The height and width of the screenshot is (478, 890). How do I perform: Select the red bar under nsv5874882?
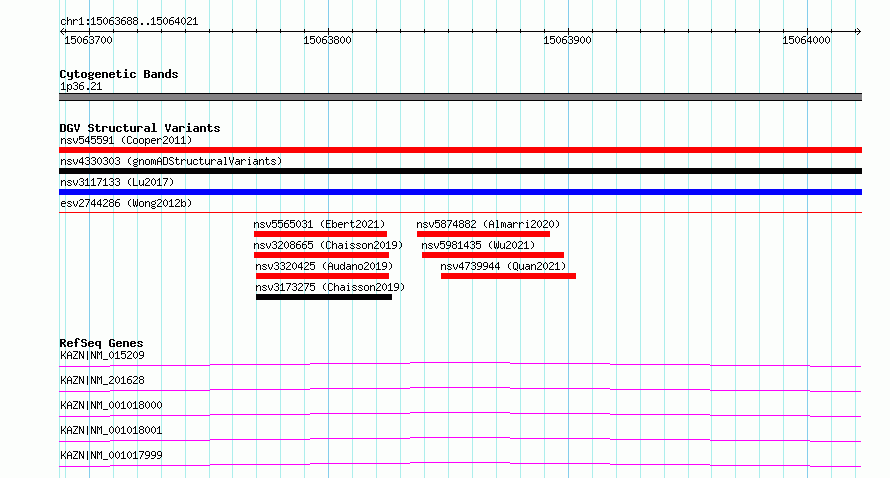pos(483,234)
